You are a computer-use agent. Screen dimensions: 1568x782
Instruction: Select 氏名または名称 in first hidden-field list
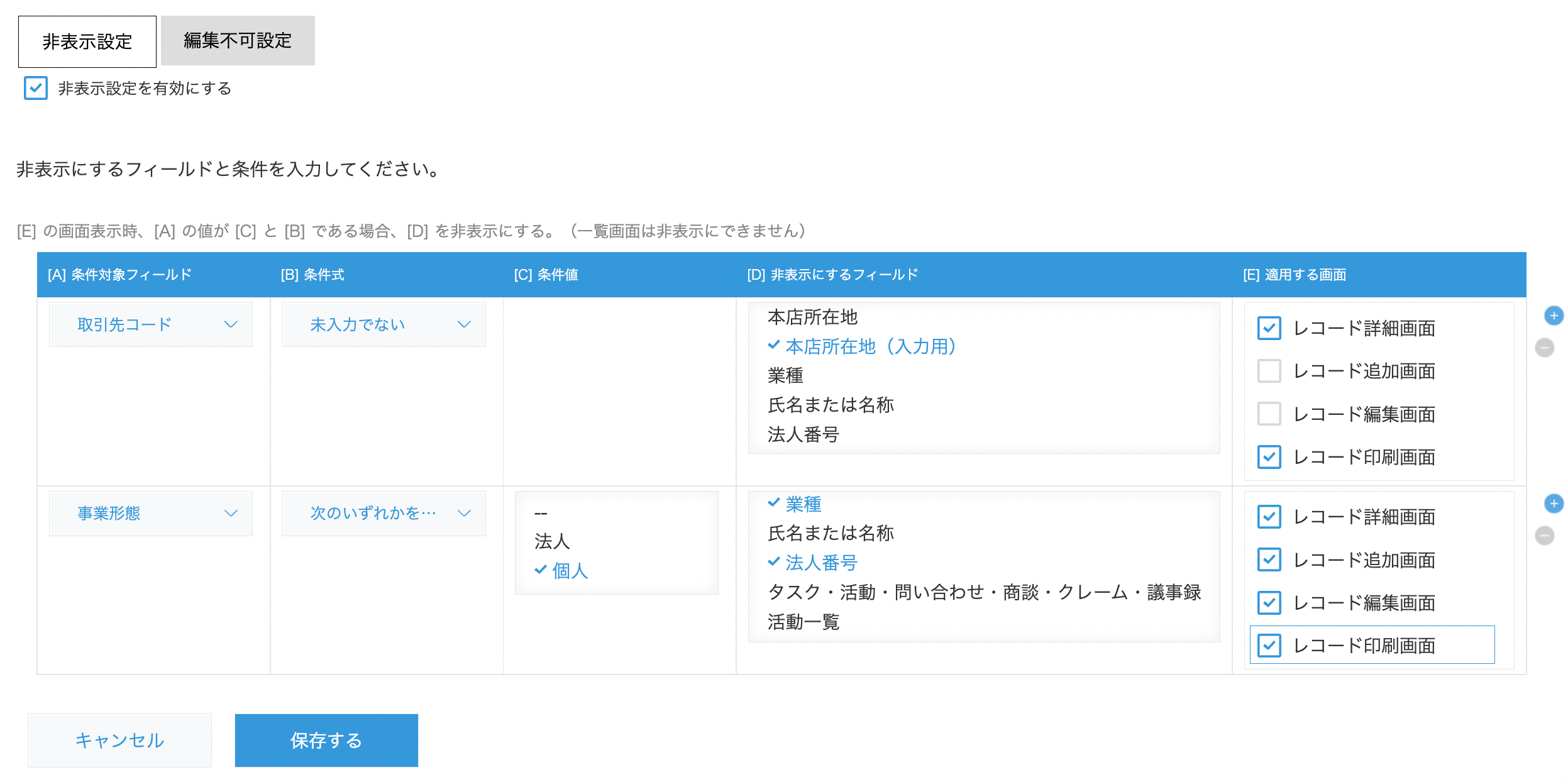point(831,405)
